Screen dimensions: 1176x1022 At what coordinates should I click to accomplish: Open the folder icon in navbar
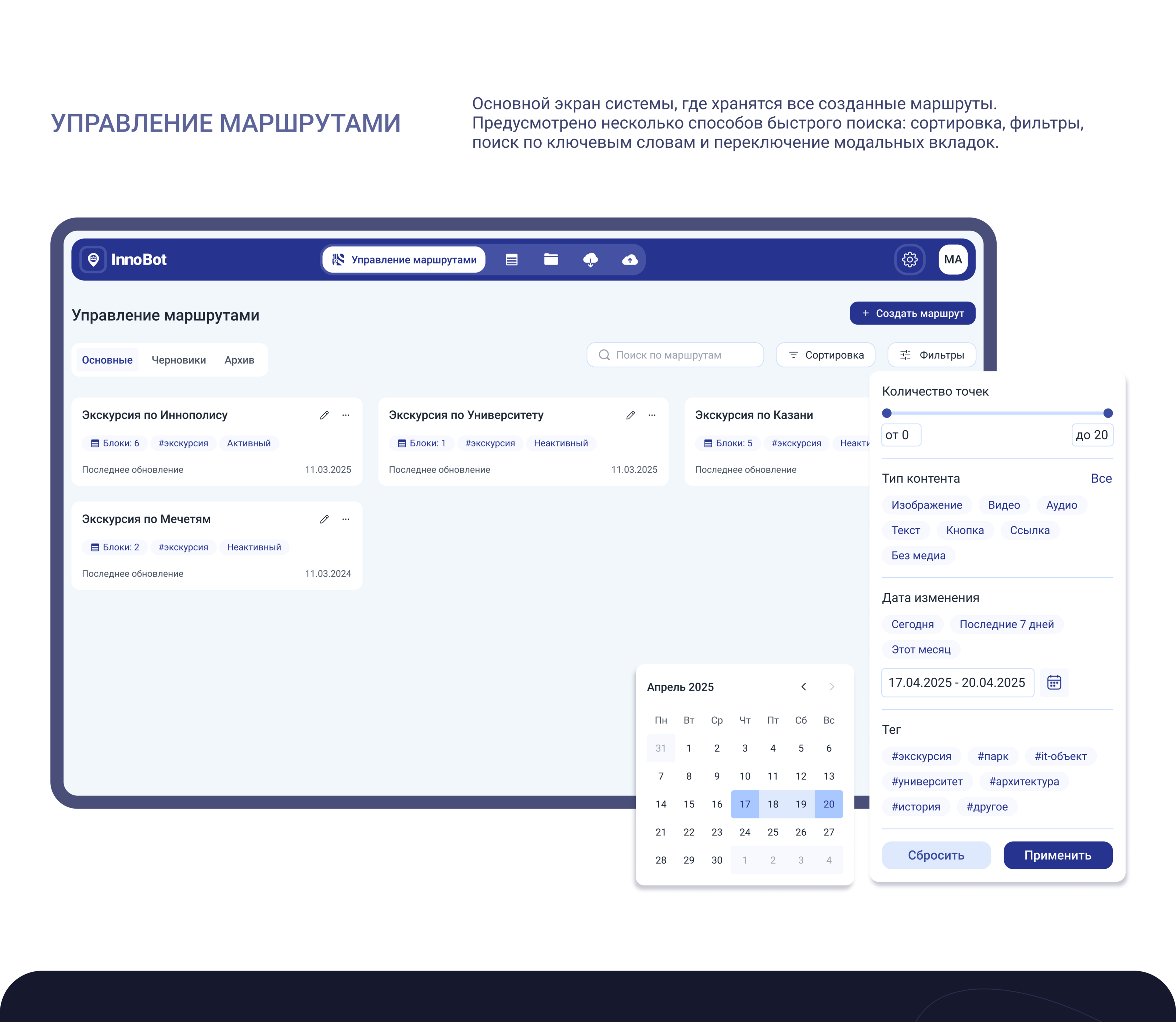(551, 260)
